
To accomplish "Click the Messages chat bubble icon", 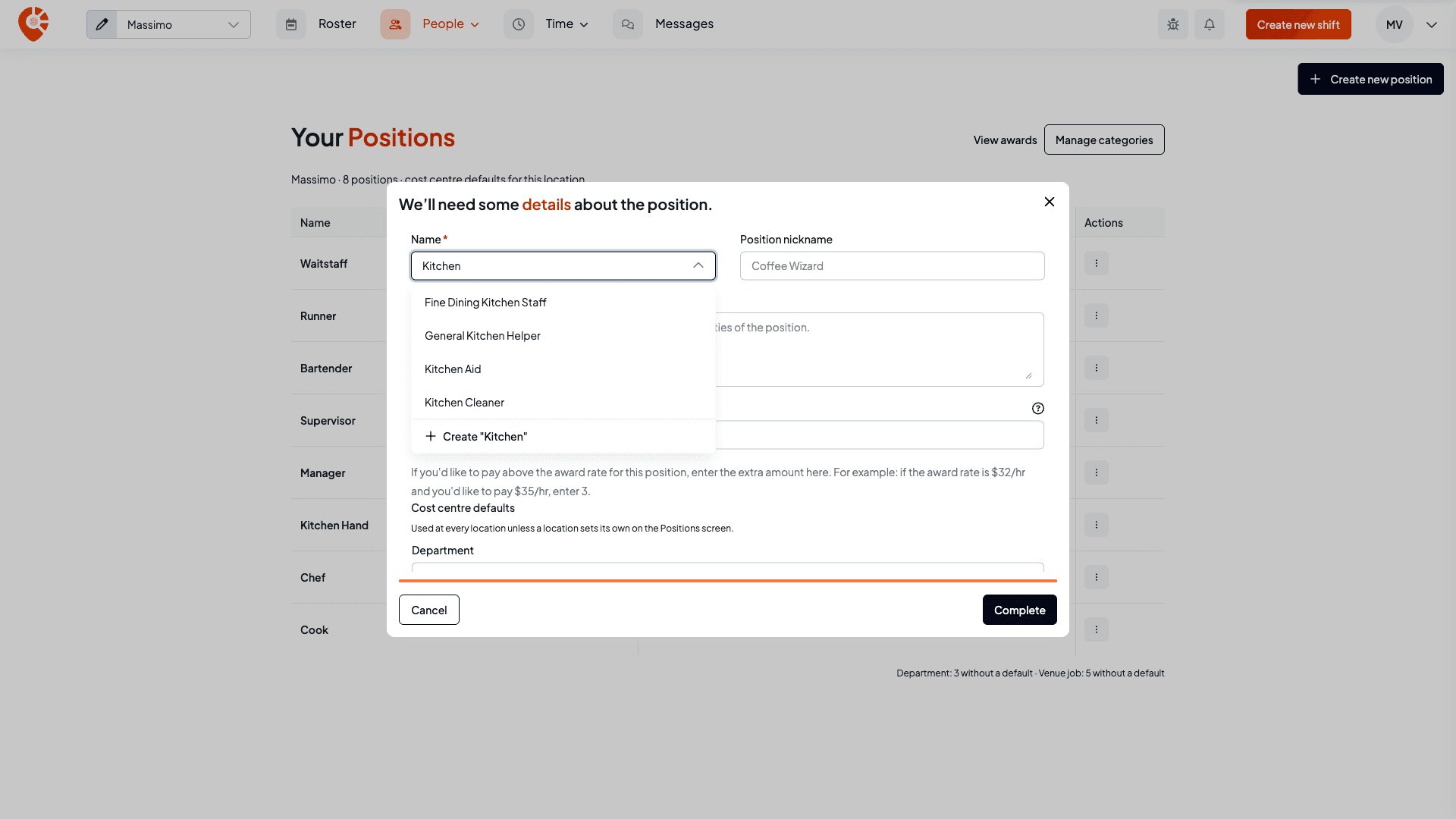I will (628, 24).
